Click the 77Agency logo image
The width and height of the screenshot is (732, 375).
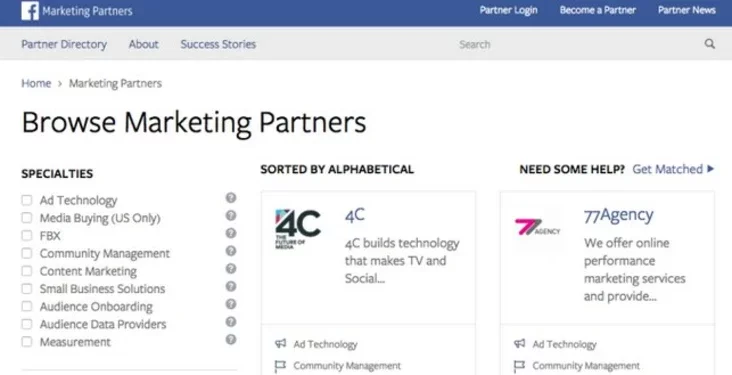(x=537, y=227)
